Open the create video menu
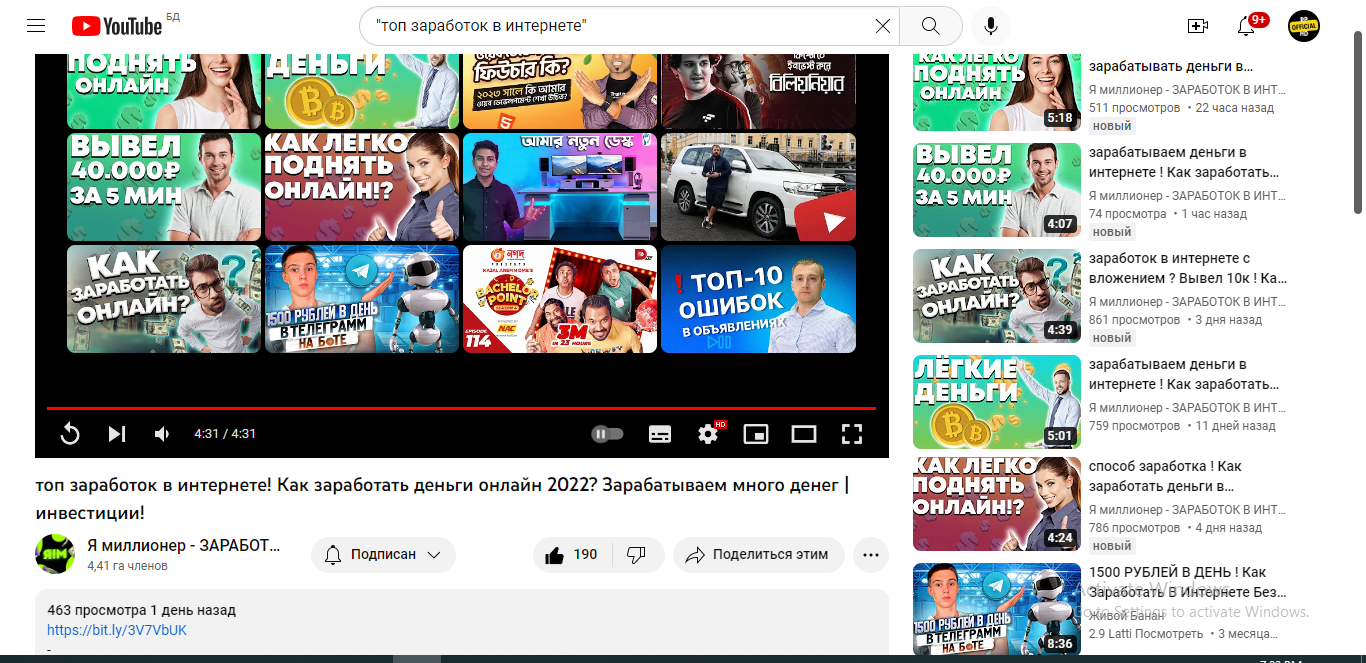1366x663 pixels. [1197, 26]
